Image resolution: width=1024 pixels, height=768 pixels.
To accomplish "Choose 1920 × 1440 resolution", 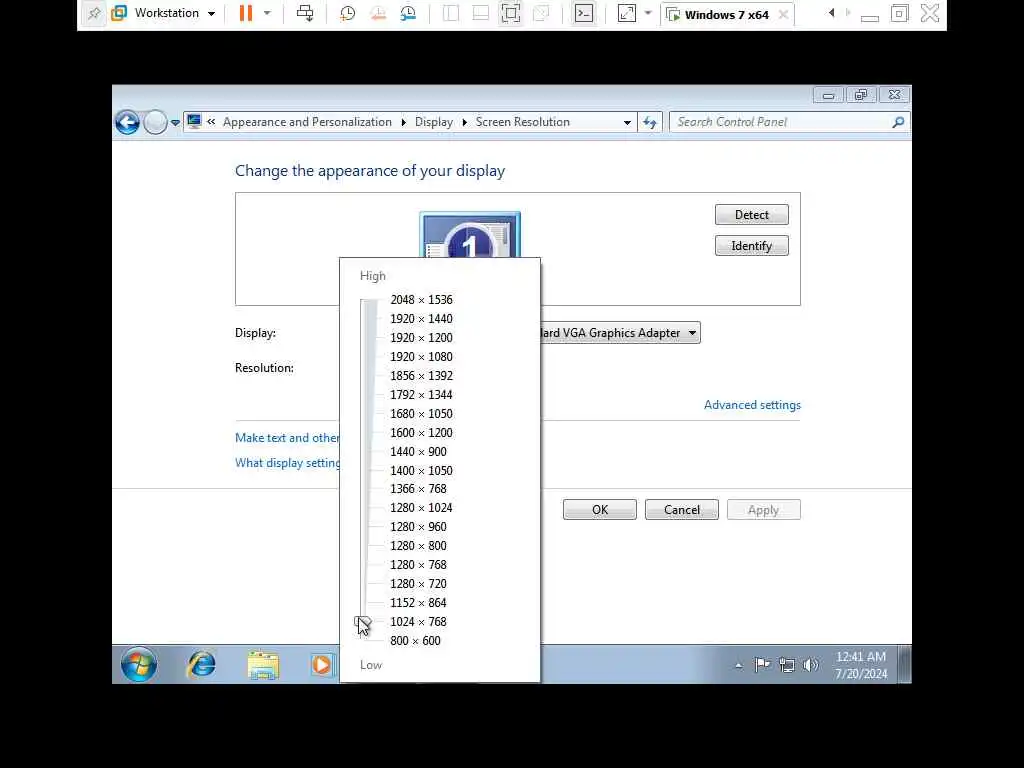I will point(421,319).
